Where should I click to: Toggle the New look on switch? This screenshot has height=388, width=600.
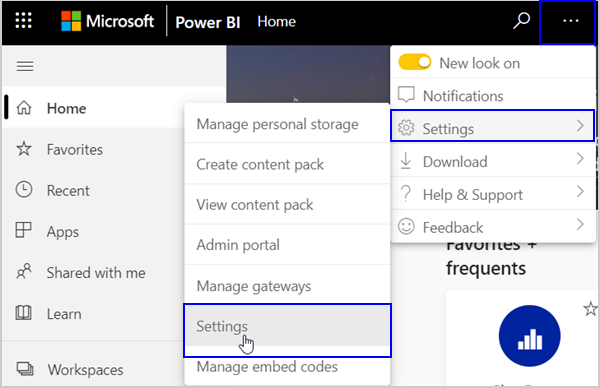click(414, 62)
